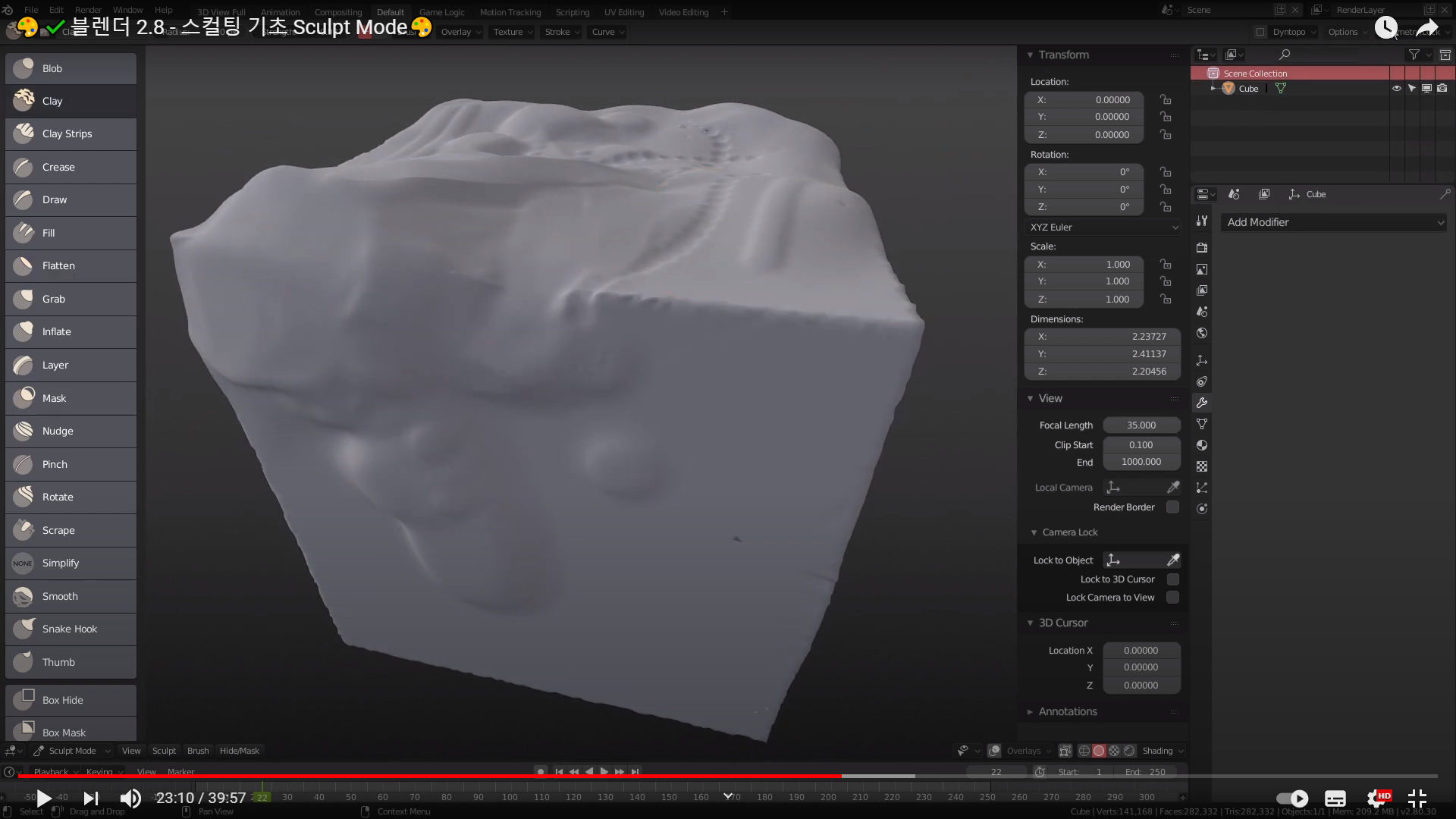
Task: Open the Hide/Mask menu
Action: pos(239,751)
